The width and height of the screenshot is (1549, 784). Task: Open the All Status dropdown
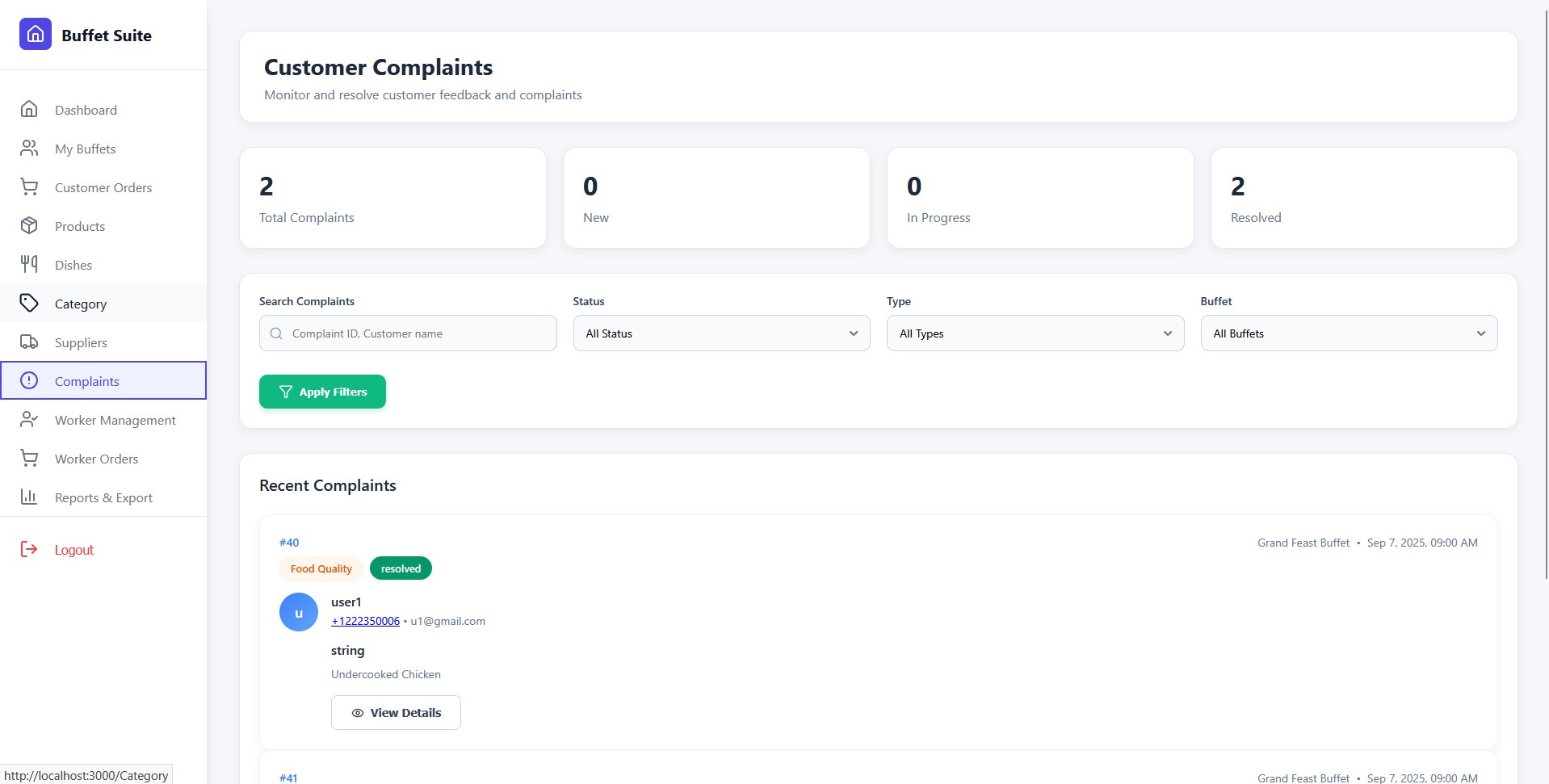click(x=721, y=333)
